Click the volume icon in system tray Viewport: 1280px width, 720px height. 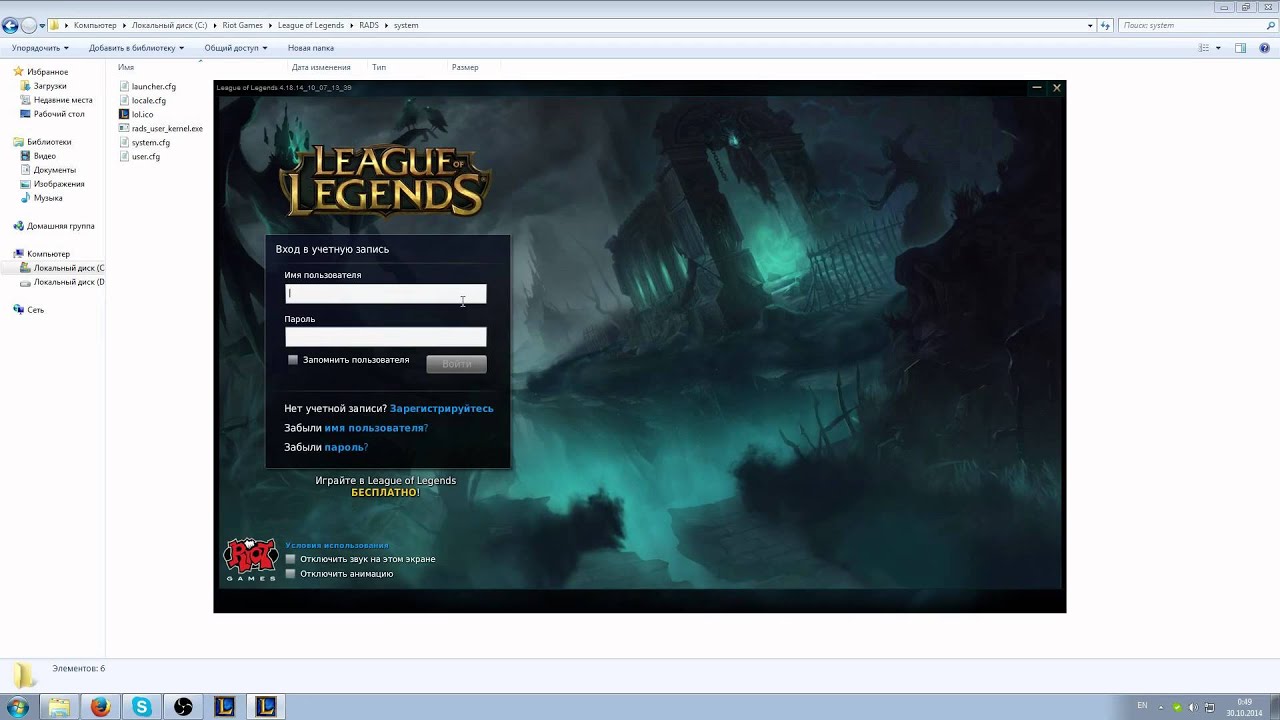tap(1192, 707)
